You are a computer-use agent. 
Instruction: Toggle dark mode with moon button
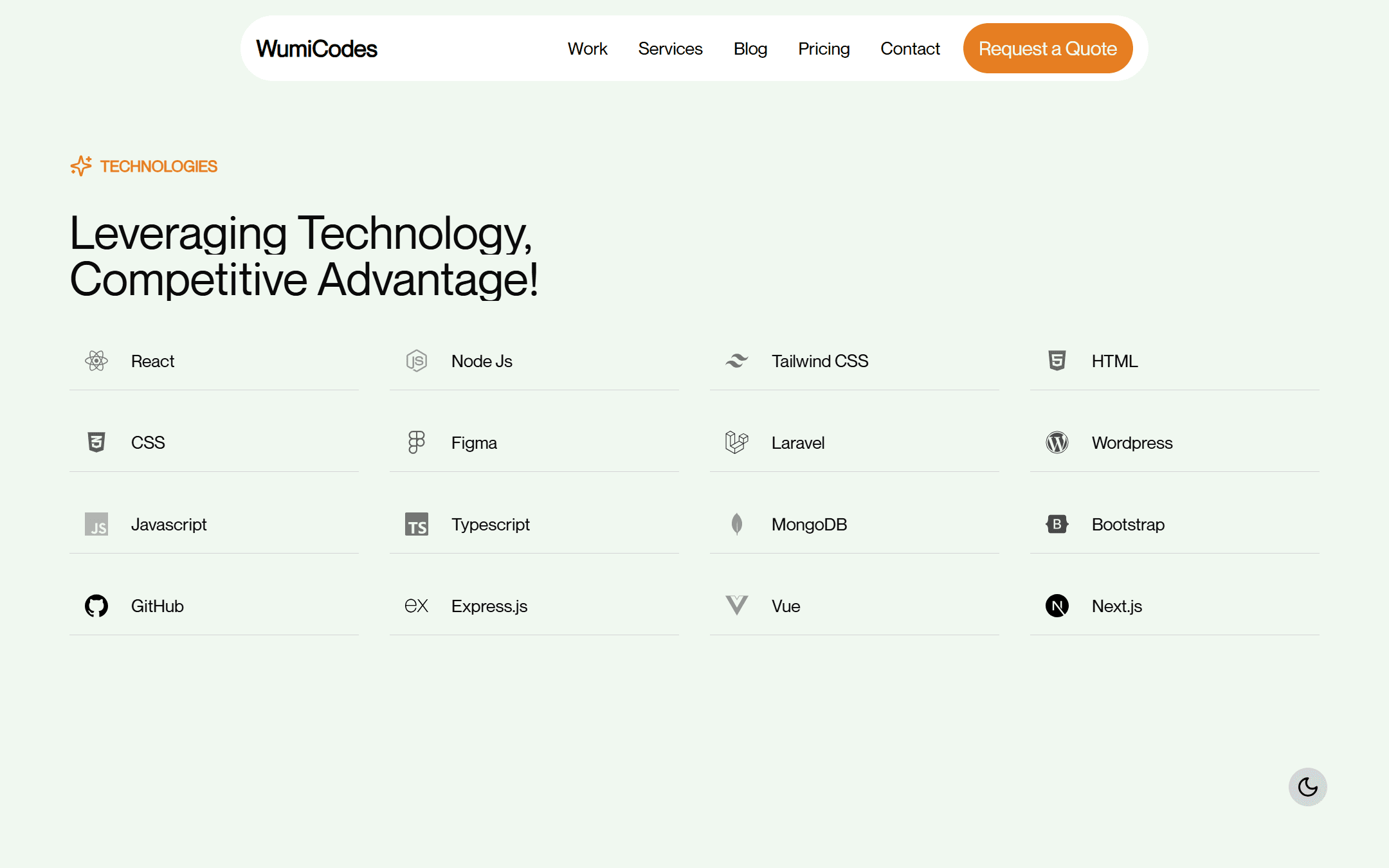pyautogui.click(x=1308, y=787)
